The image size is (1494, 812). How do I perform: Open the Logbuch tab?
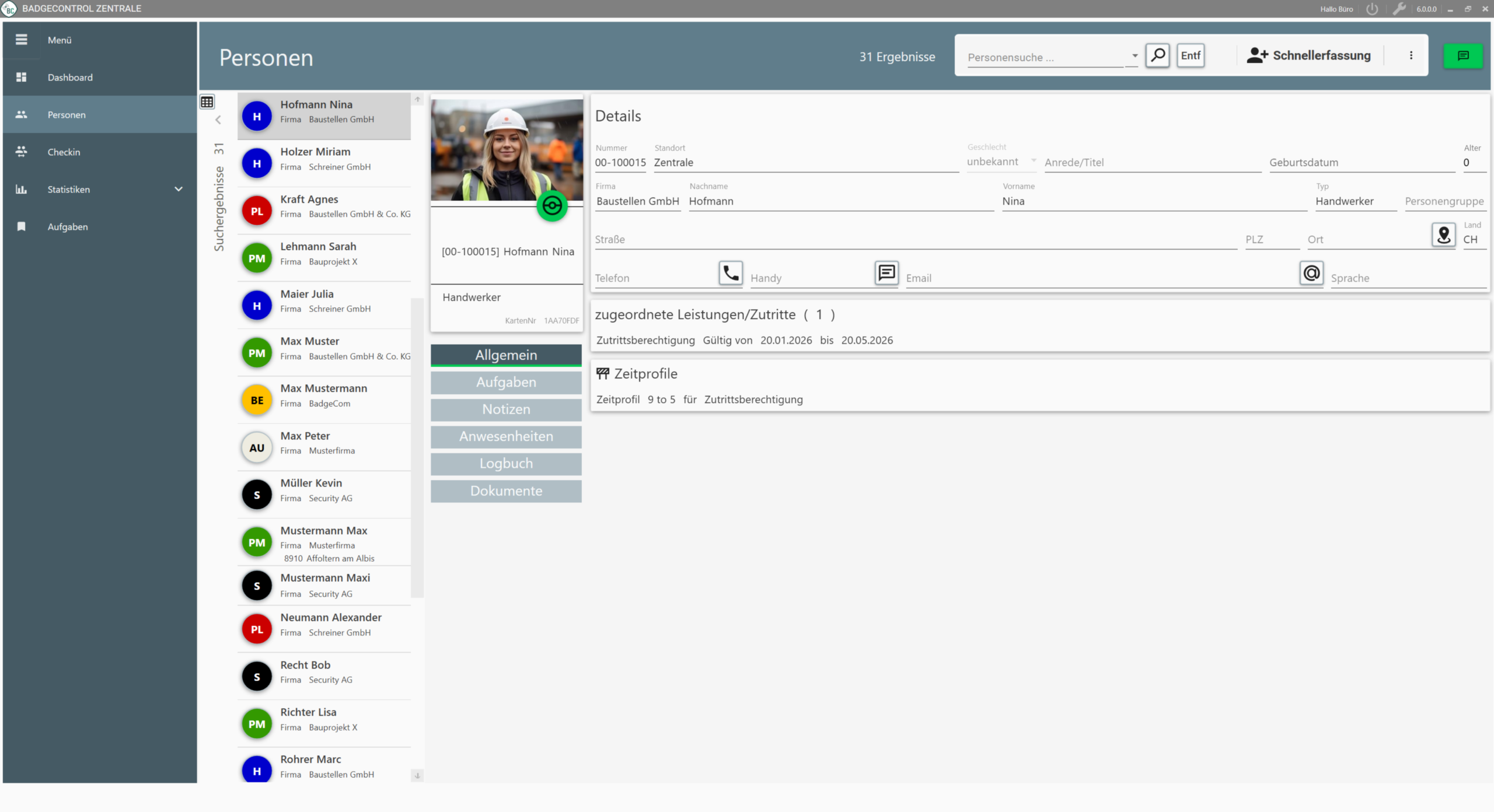506,464
